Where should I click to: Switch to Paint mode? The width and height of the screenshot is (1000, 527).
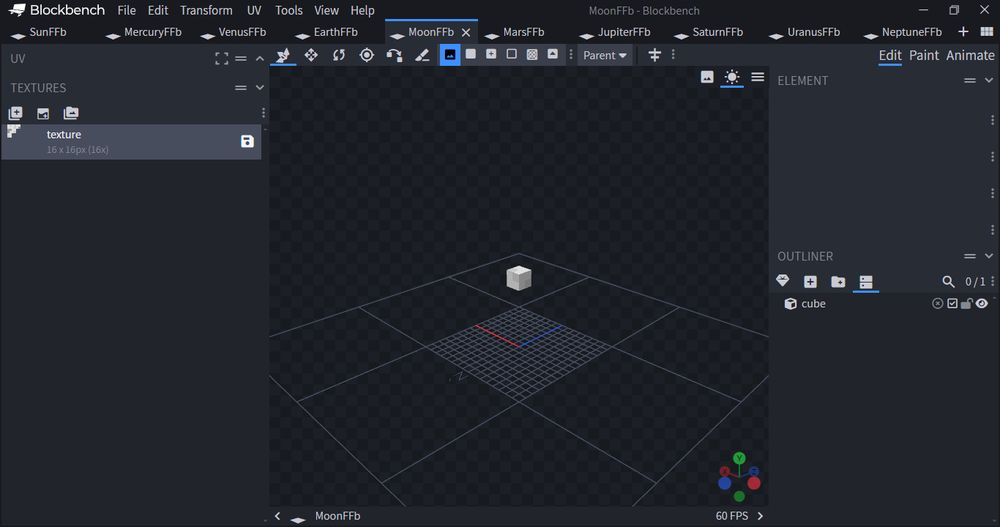pyautogui.click(x=923, y=56)
